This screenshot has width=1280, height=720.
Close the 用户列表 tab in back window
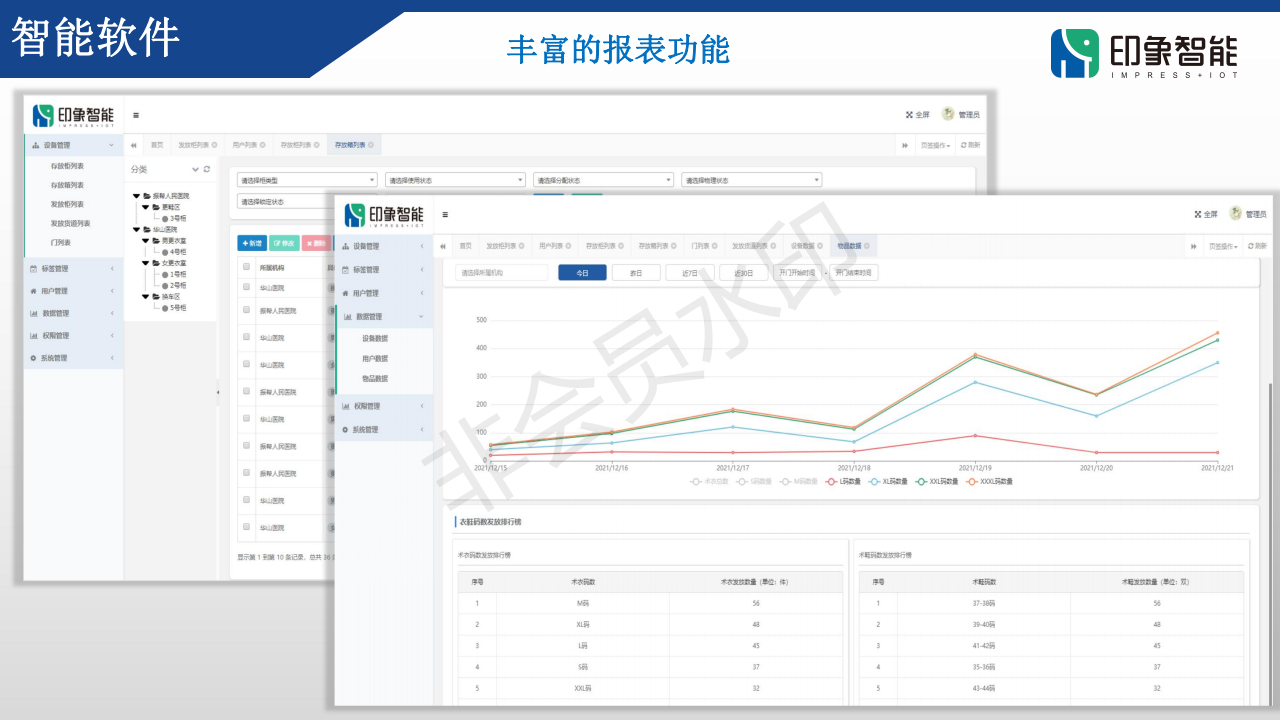click(x=262, y=145)
